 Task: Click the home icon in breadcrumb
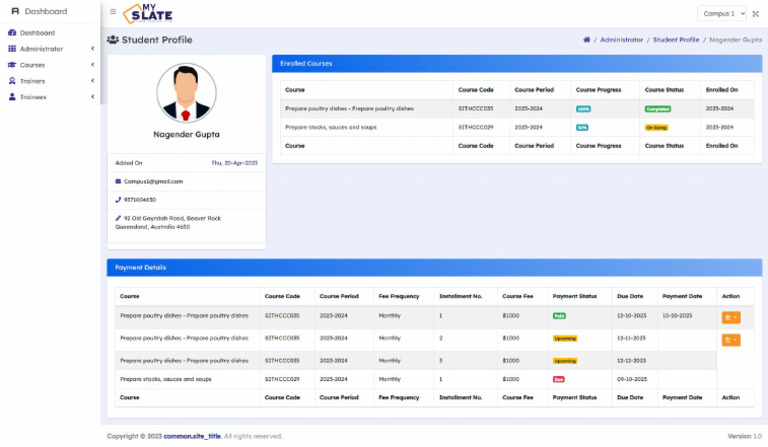coord(587,40)
